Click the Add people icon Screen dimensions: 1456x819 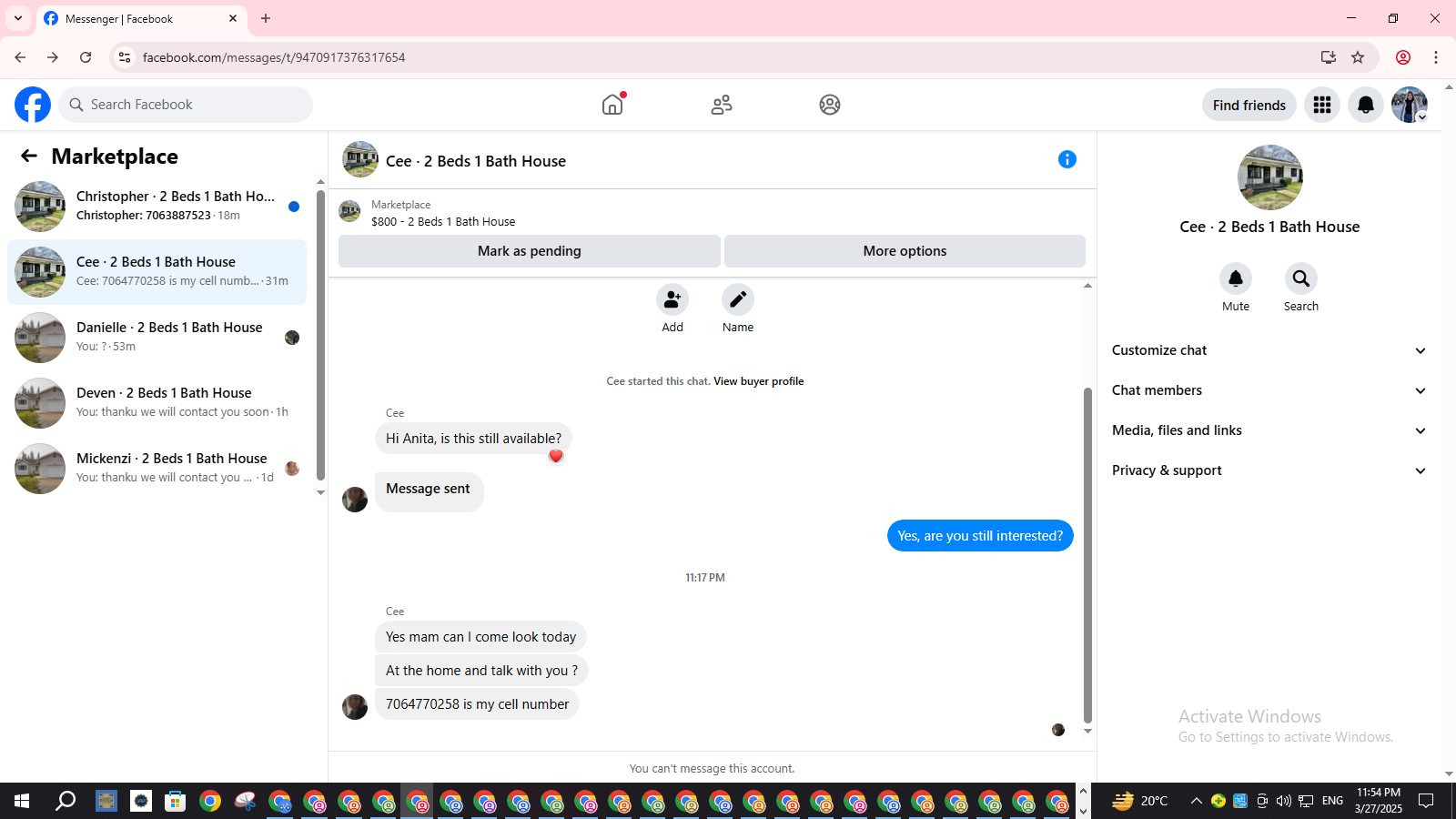[672, 299]
